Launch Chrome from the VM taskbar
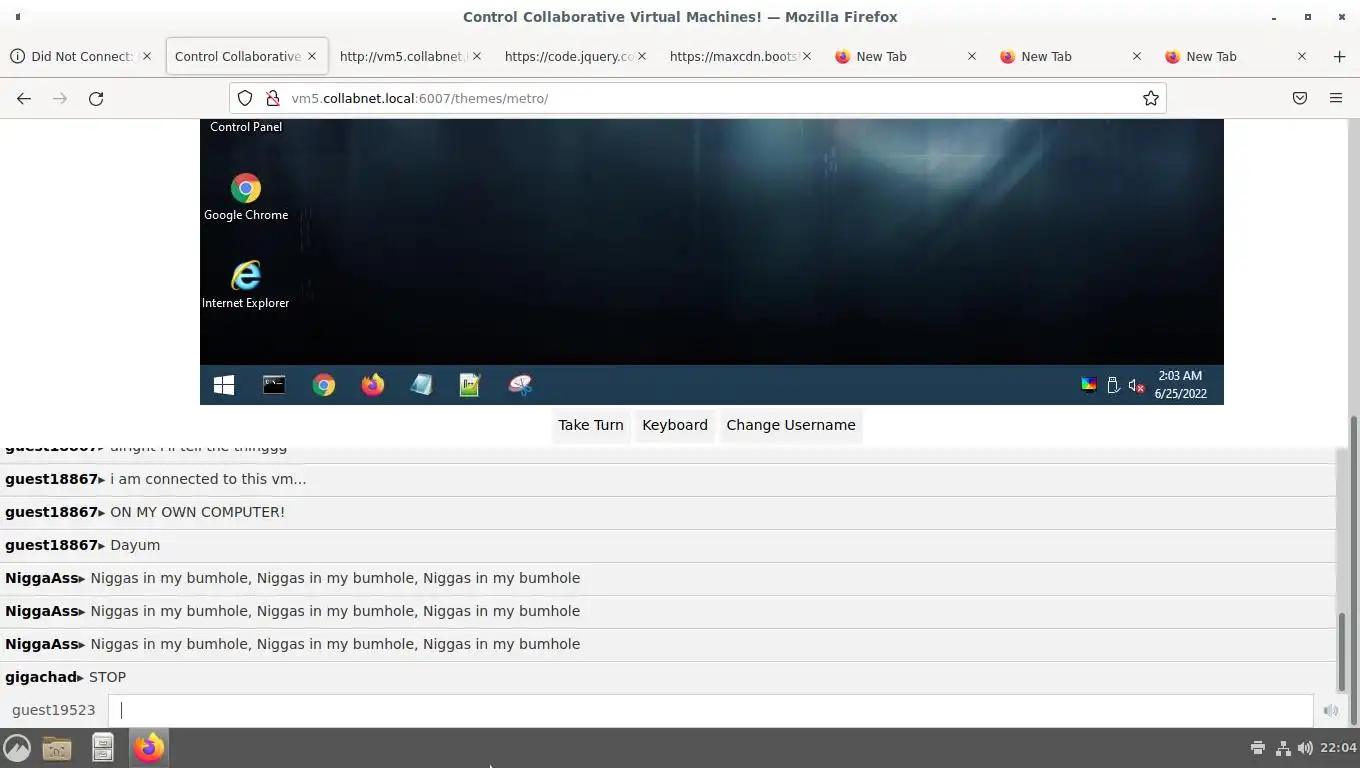 pyautogui.click(x=323, y=385)
